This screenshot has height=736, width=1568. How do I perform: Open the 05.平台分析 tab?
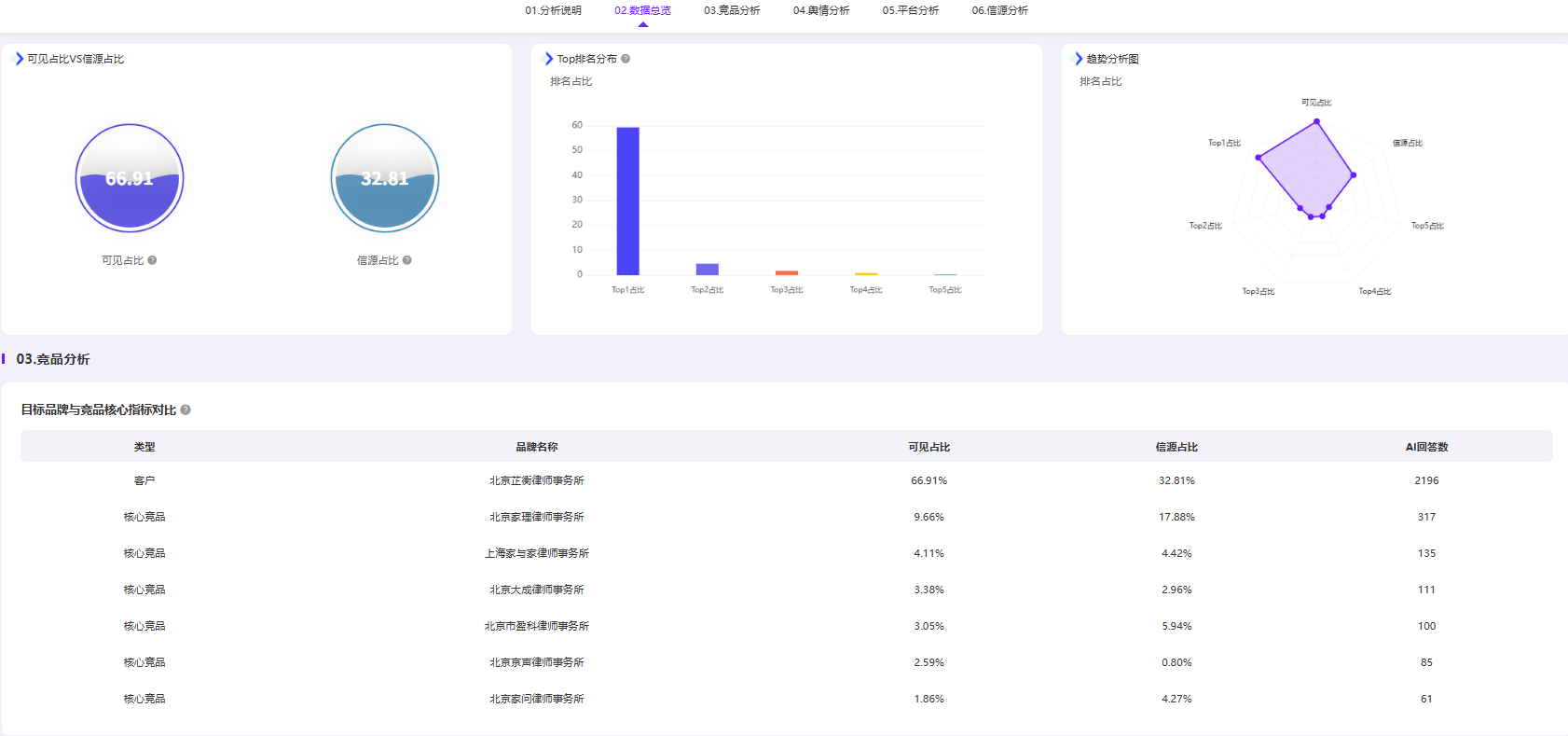tap(911, 10)
